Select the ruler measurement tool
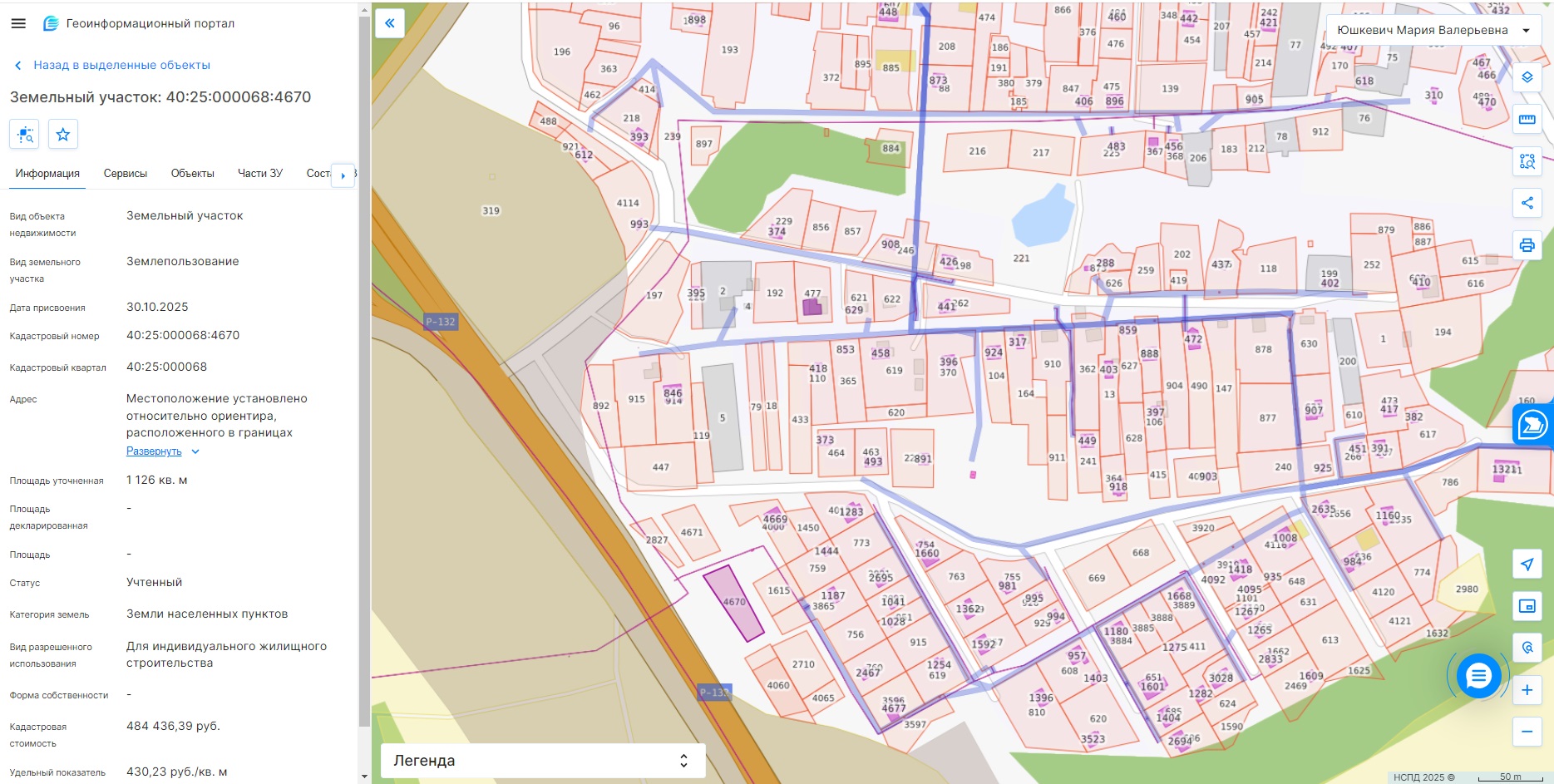The height and width of the screenshot is (784, 1554). [1527, 120]
